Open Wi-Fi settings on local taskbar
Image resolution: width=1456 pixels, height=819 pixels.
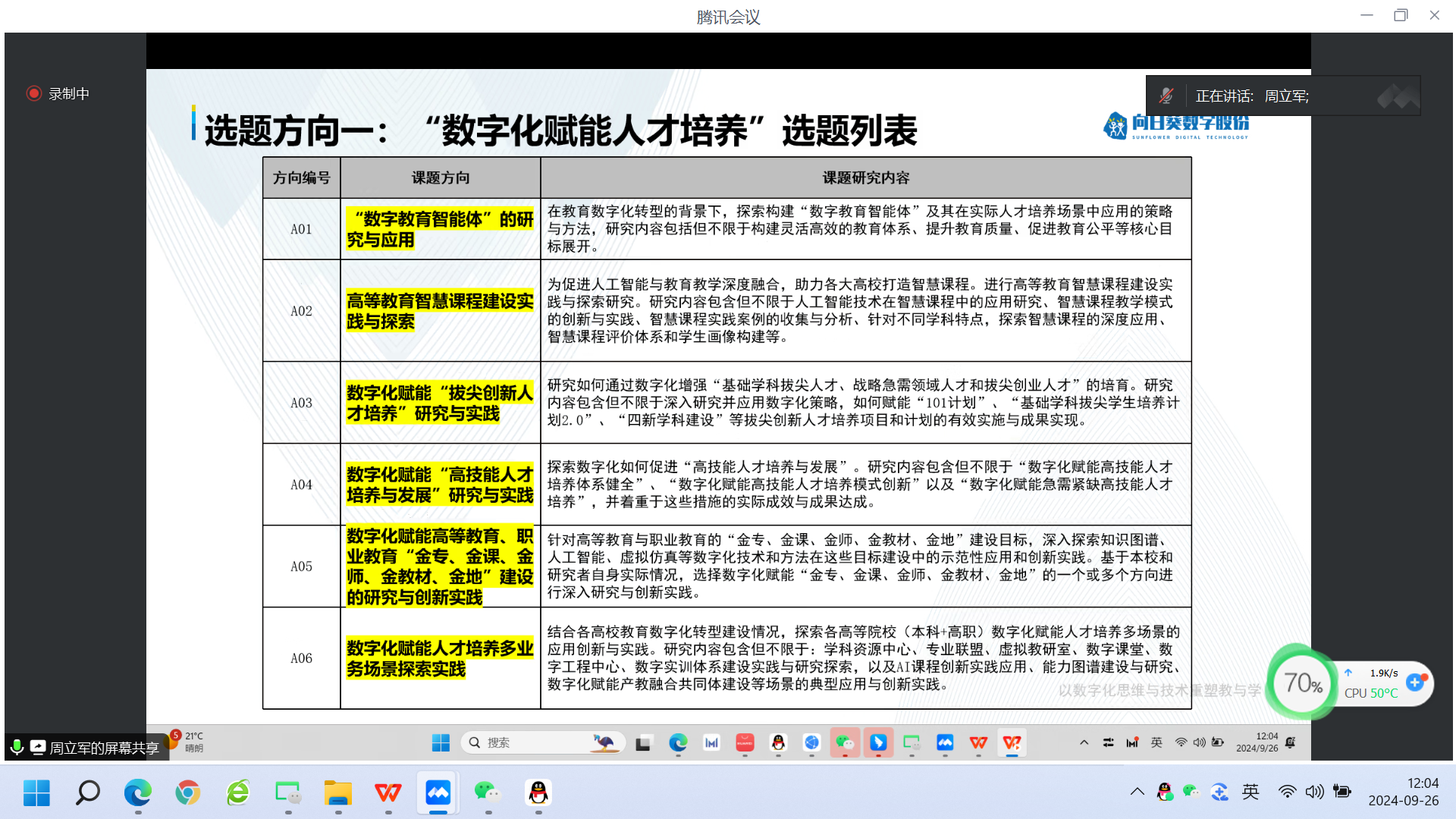(x=1287, y=792)
